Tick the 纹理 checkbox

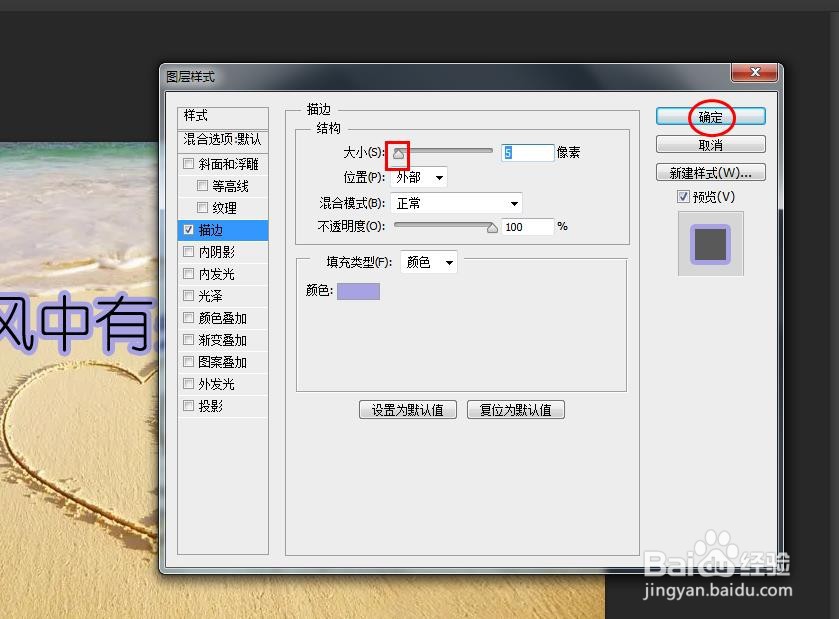pos(202,208)
